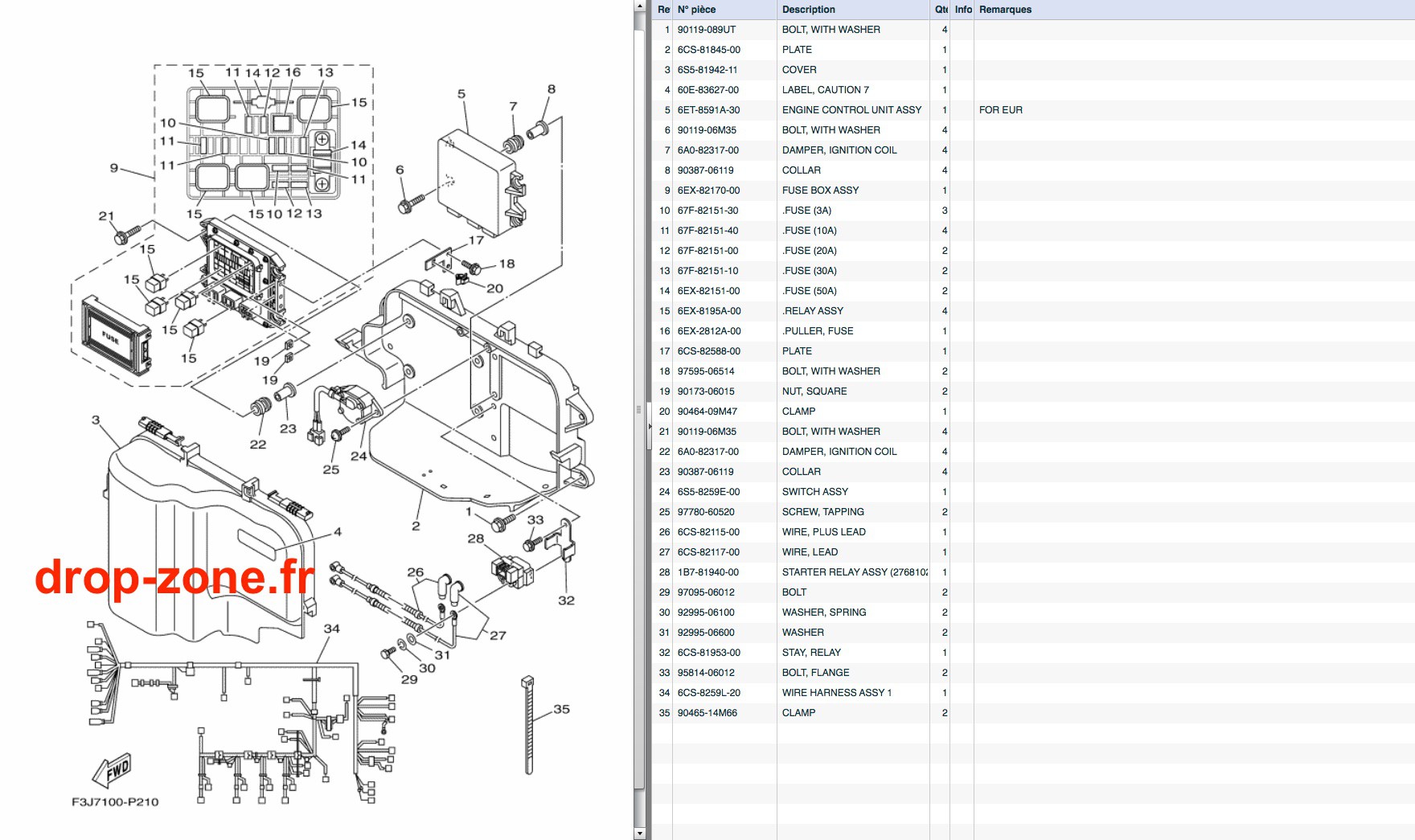
Task: Click the scroll up arrow beside the diagram
Action: (639, 6)
